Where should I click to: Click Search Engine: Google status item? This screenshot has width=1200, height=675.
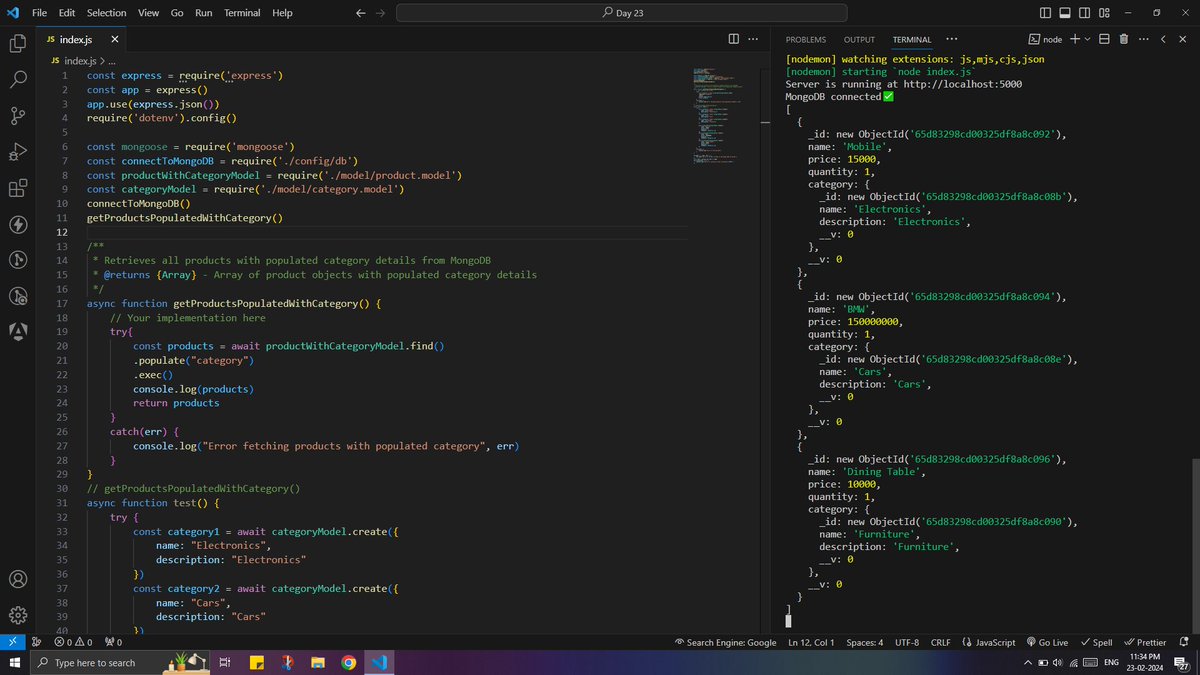tap(726, 642)
